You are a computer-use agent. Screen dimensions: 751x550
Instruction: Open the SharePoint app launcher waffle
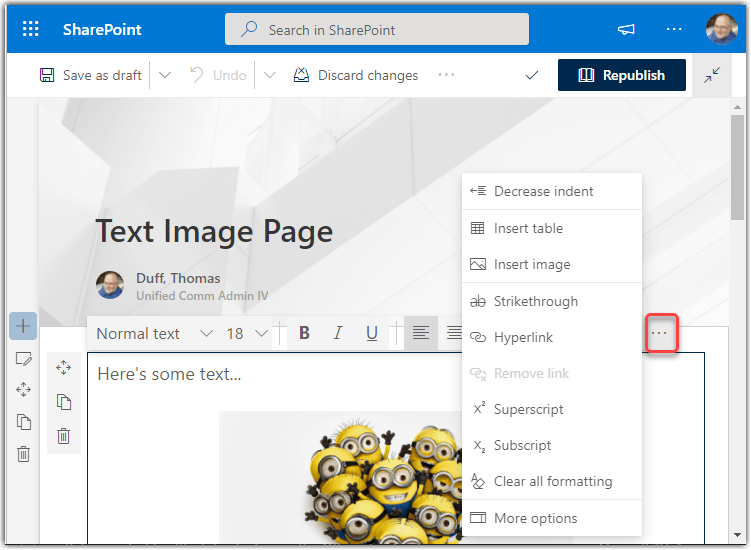31,29
